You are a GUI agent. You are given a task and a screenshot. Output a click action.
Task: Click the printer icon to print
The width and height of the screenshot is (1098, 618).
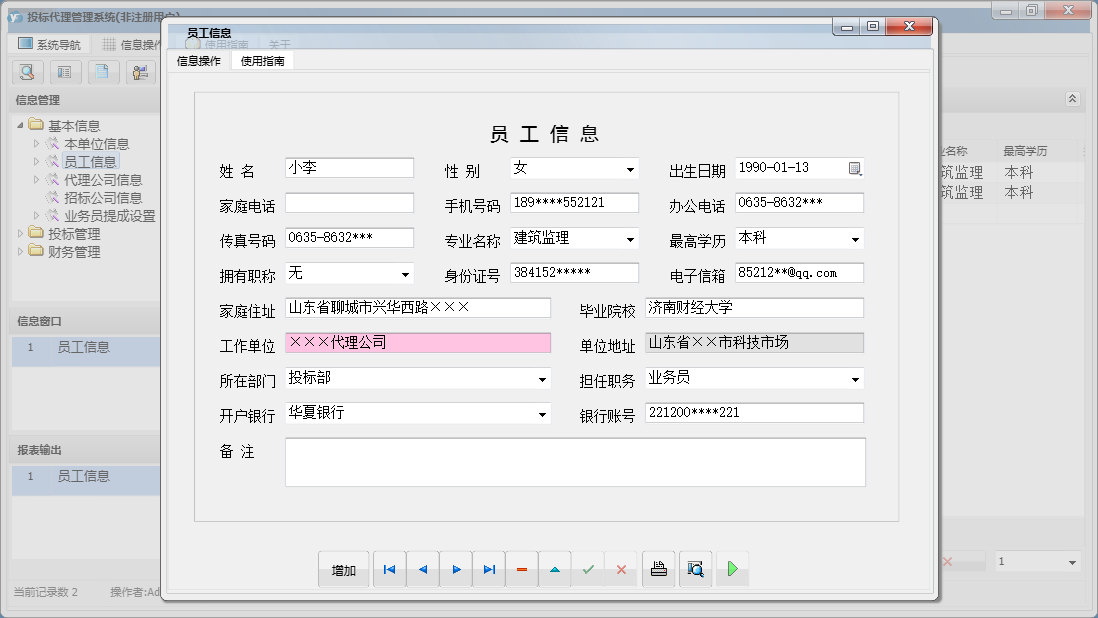(x=659, y=570)
